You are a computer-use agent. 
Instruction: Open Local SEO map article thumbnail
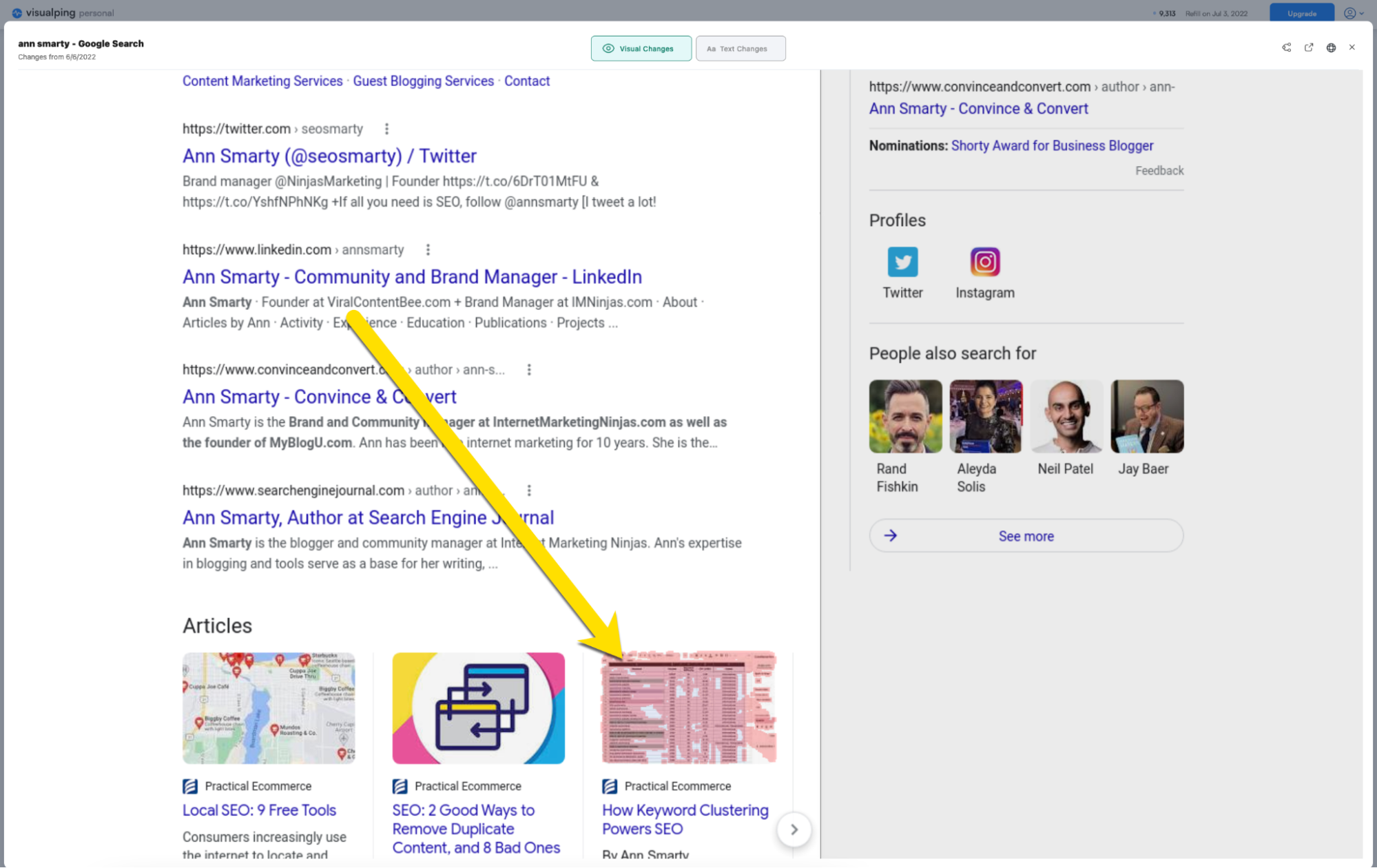[x=269, y=707]
